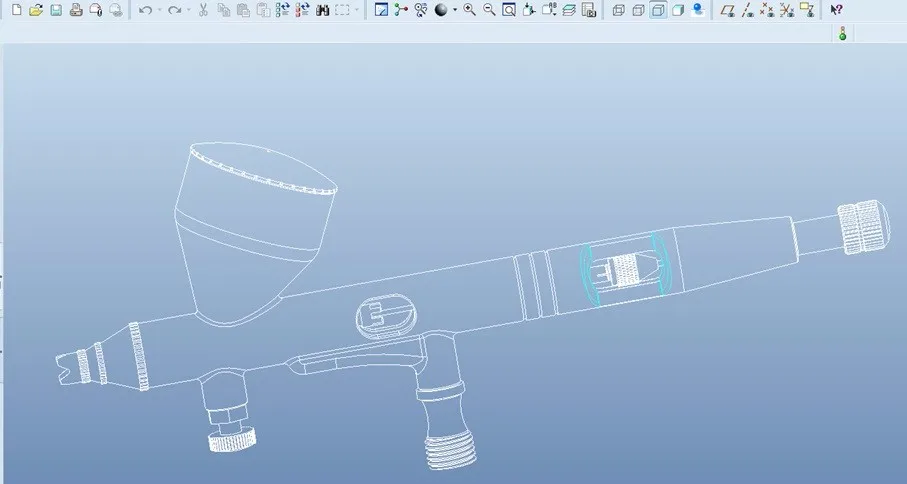
Task: Select the Zoom In magnifier
Action: pyautogui.click(x=470, y=9)
